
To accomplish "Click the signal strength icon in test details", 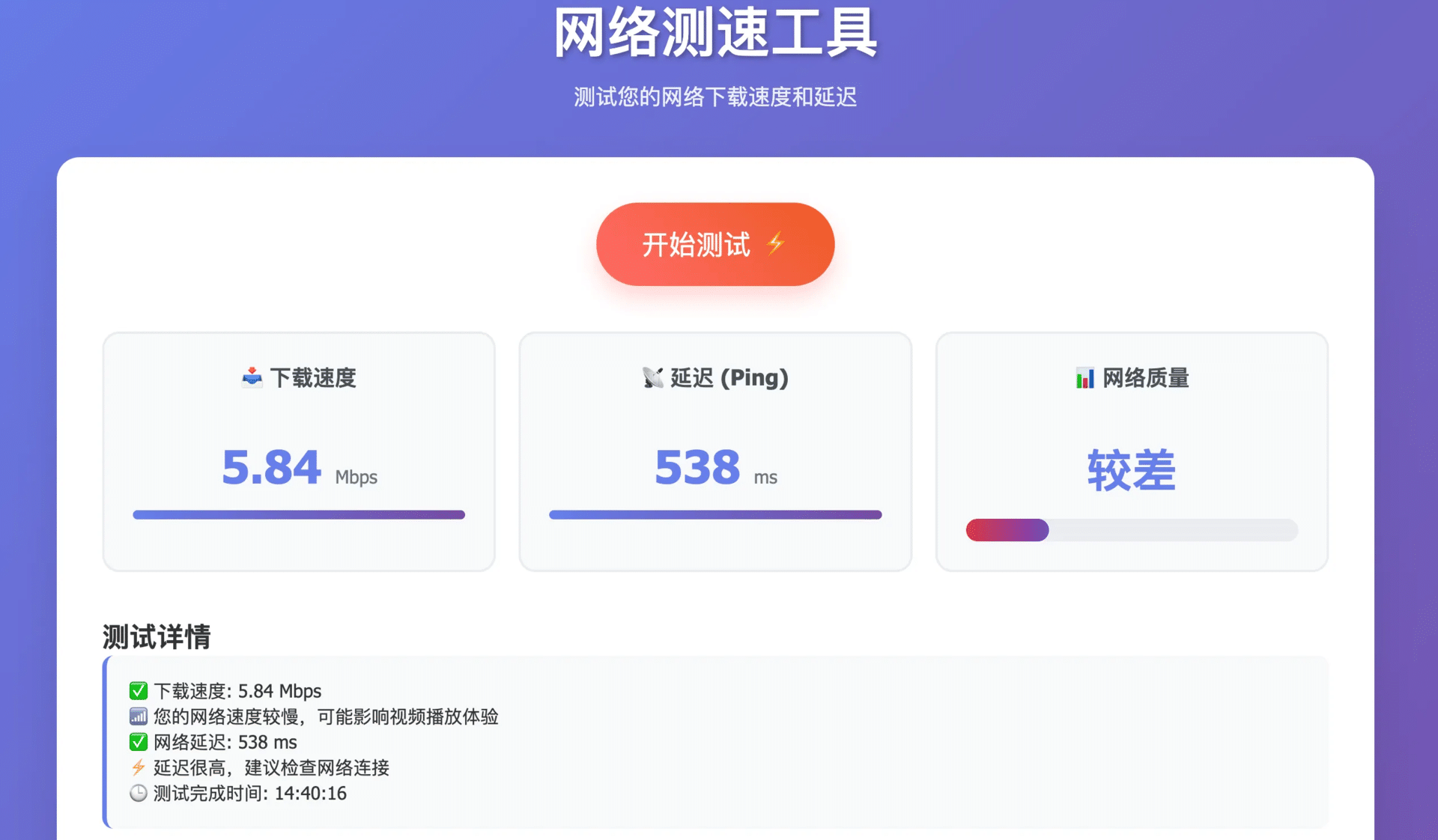I will pyautogui.click(x=138, y=716).
